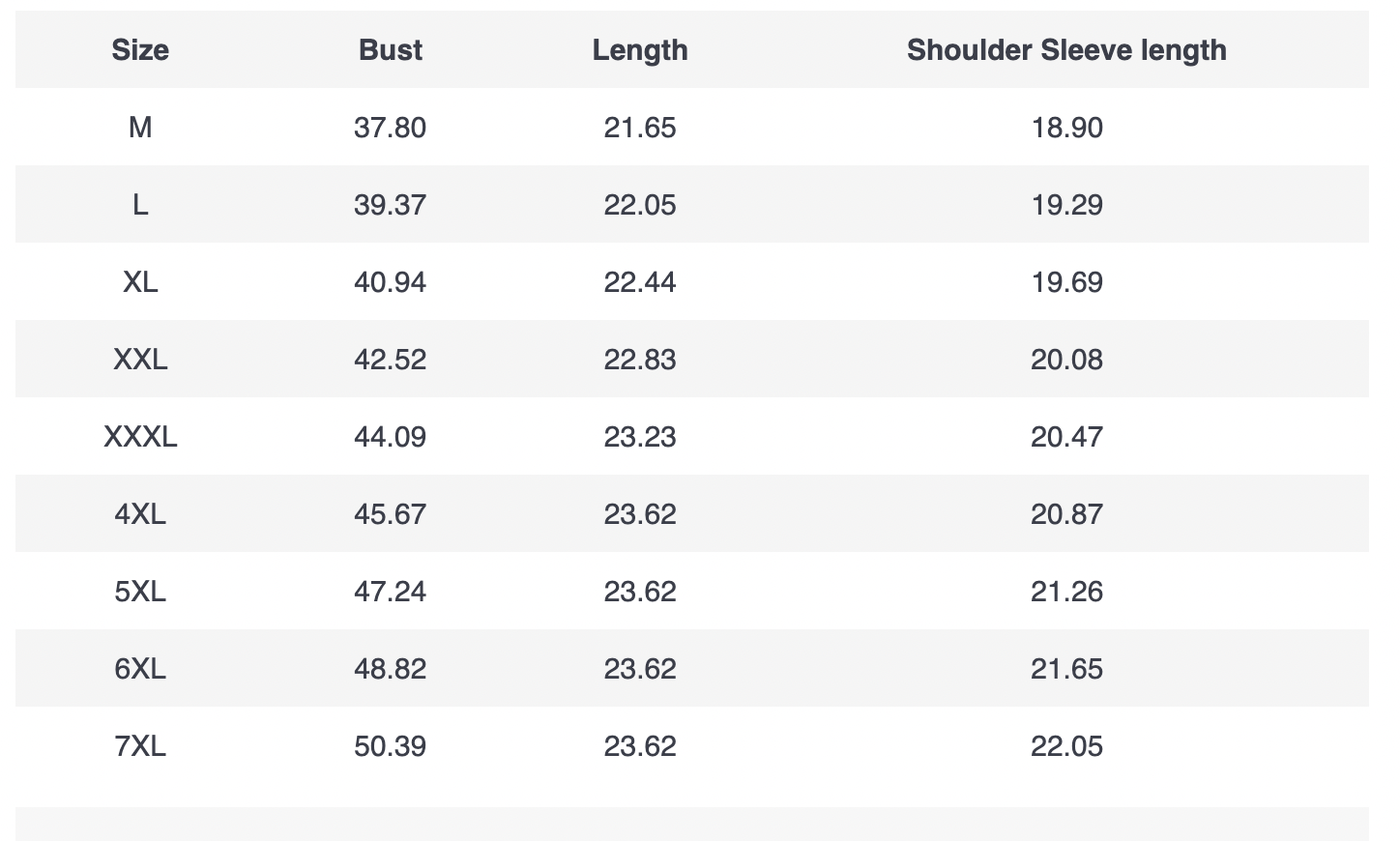Click sleeve length 20.87 for 4XL
1400x841 pixels.
pyautogui.click(x=1066, y=514)
